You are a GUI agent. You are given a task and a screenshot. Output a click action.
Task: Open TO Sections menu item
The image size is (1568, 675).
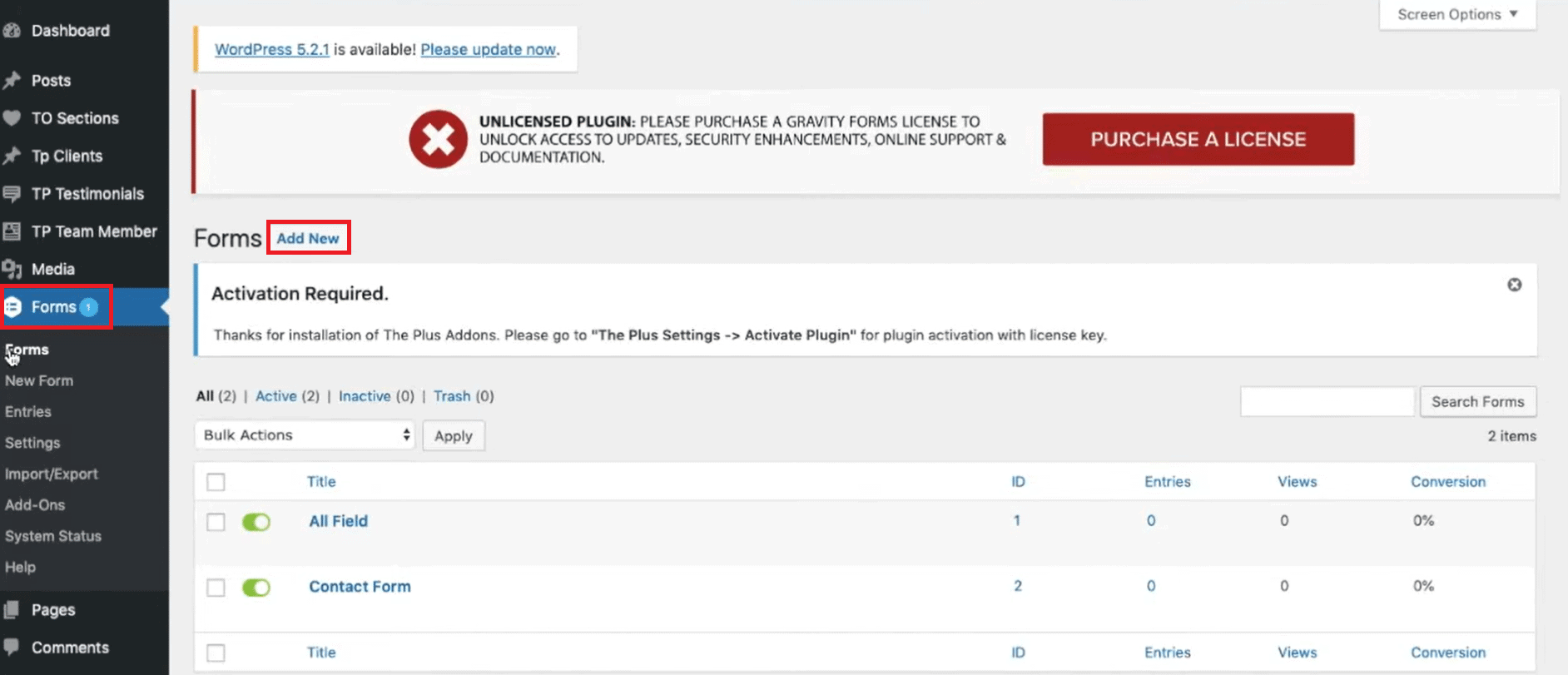point(75,118)
